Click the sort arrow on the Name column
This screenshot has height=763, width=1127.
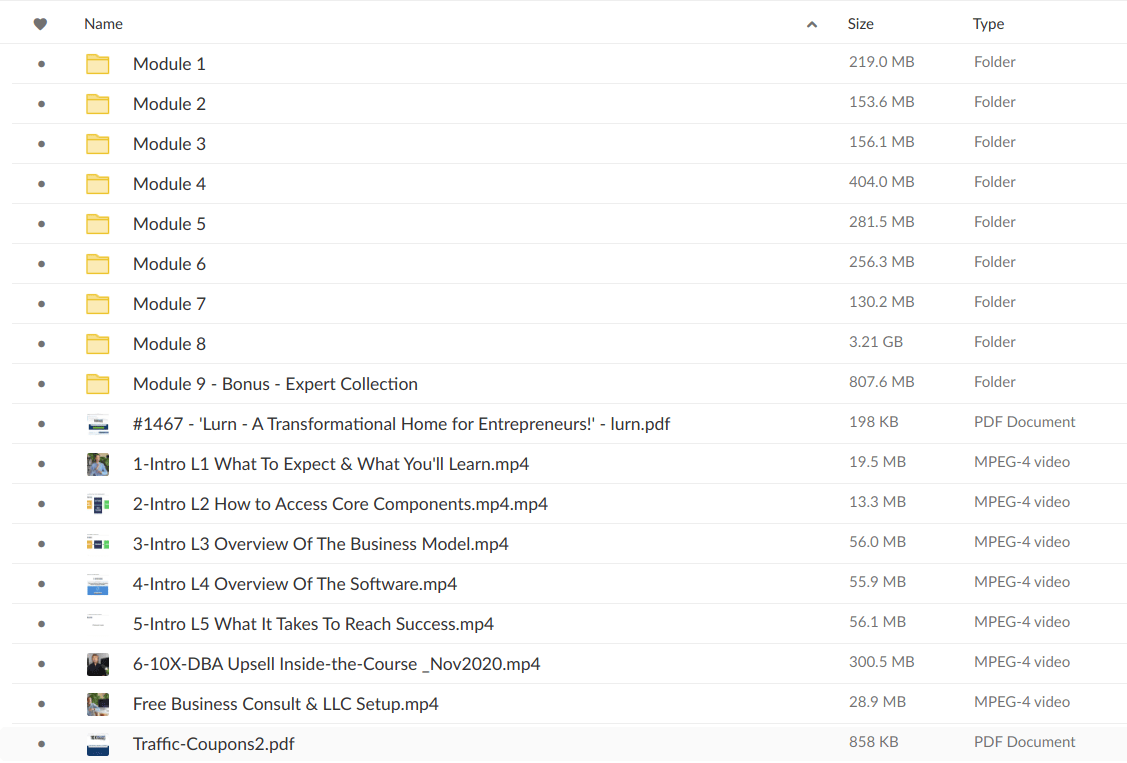click(x=812, y=22)
